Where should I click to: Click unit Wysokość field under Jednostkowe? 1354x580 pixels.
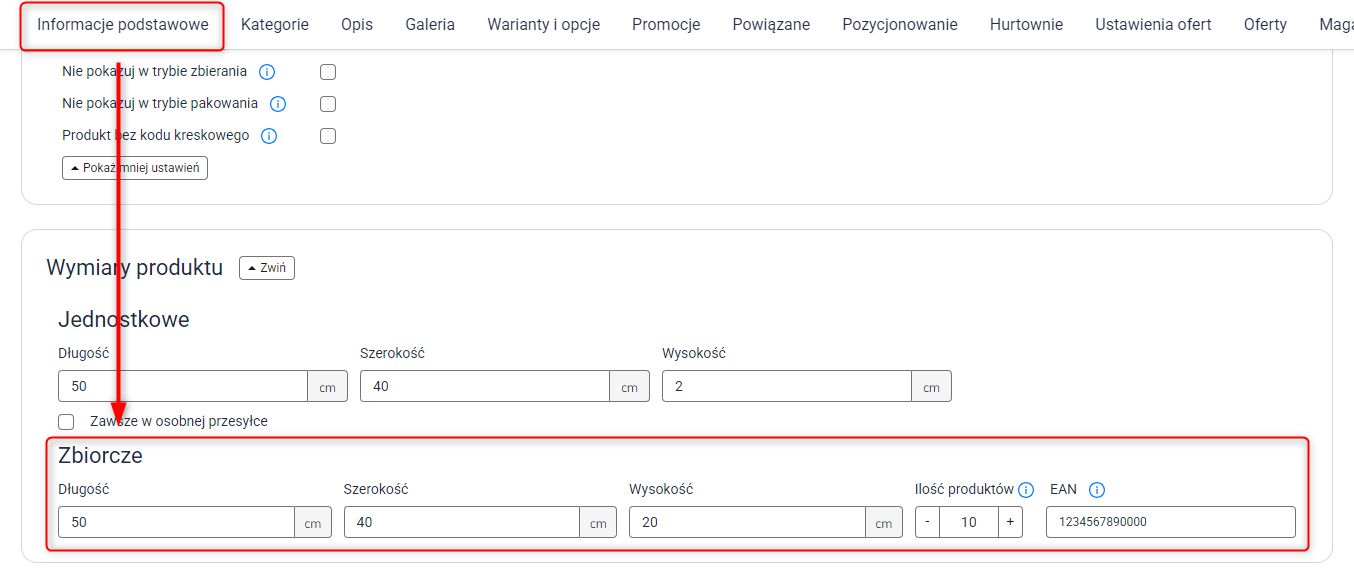point(787,386)
